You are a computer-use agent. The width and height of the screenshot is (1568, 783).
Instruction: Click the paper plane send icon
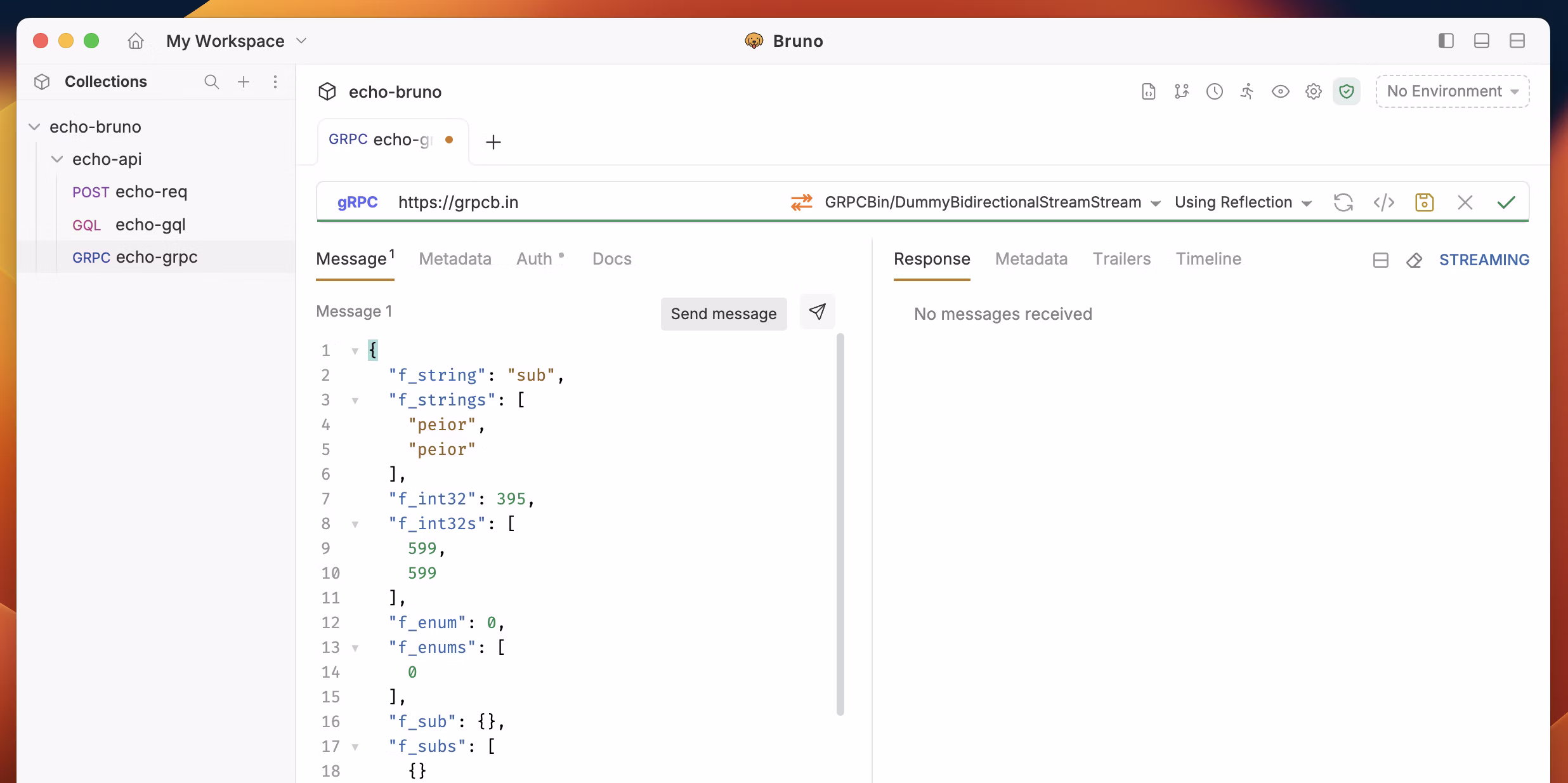click(817, 312)
